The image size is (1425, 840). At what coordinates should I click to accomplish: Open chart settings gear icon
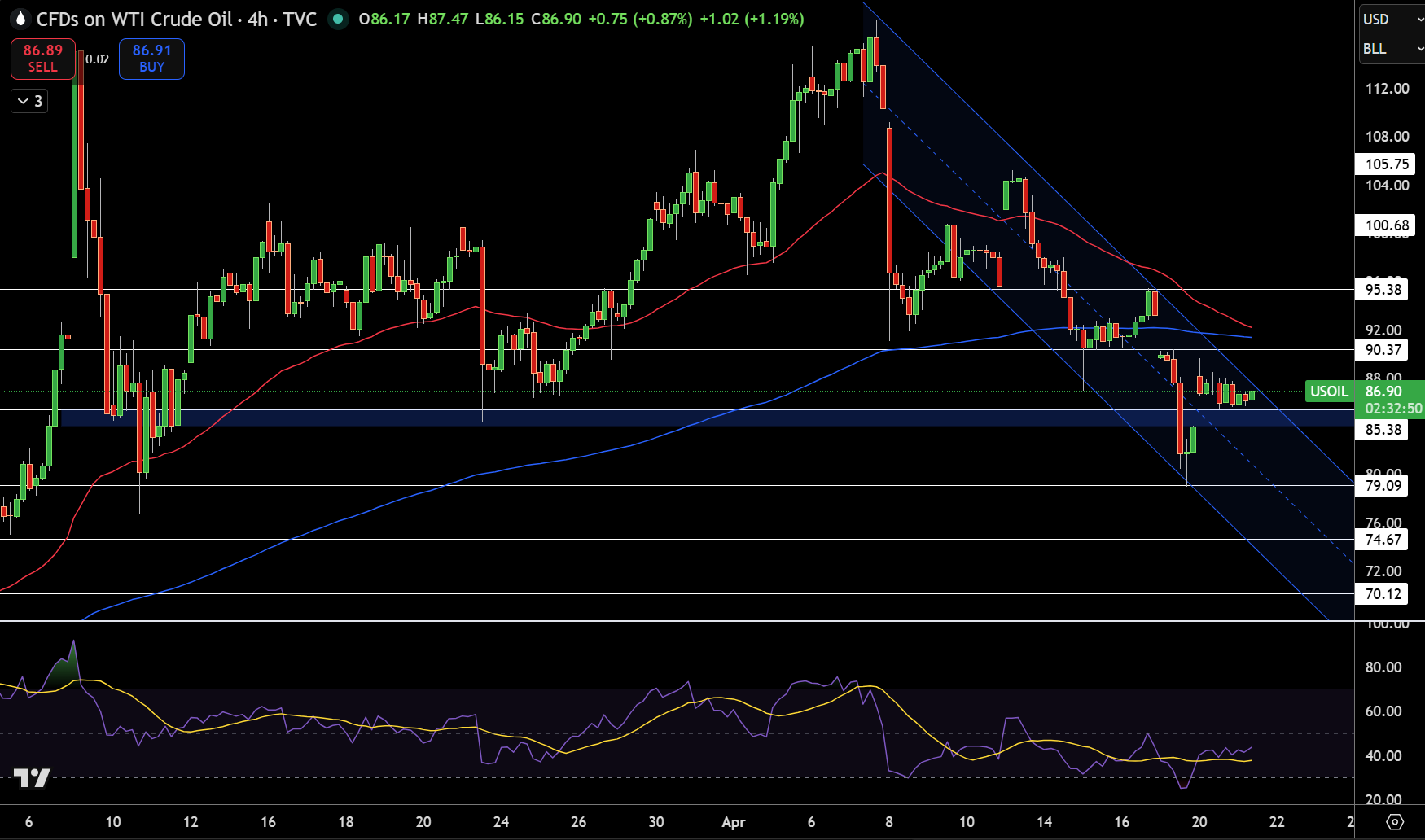click(1395, 821)
